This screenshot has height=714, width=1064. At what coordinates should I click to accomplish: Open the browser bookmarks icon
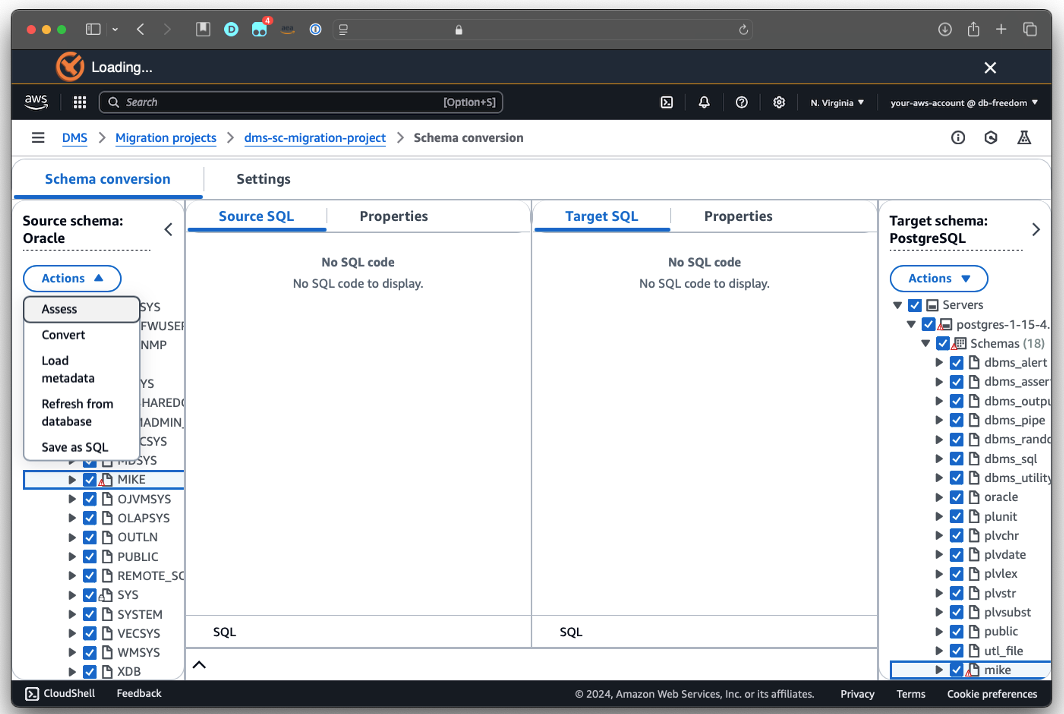[x=203, y=29]
